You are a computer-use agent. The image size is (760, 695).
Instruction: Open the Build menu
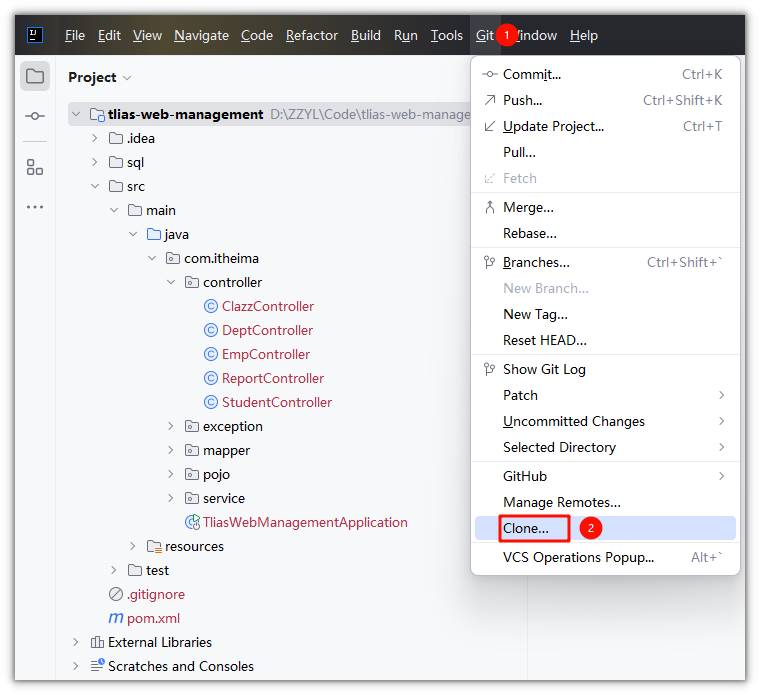click(366, 35)
